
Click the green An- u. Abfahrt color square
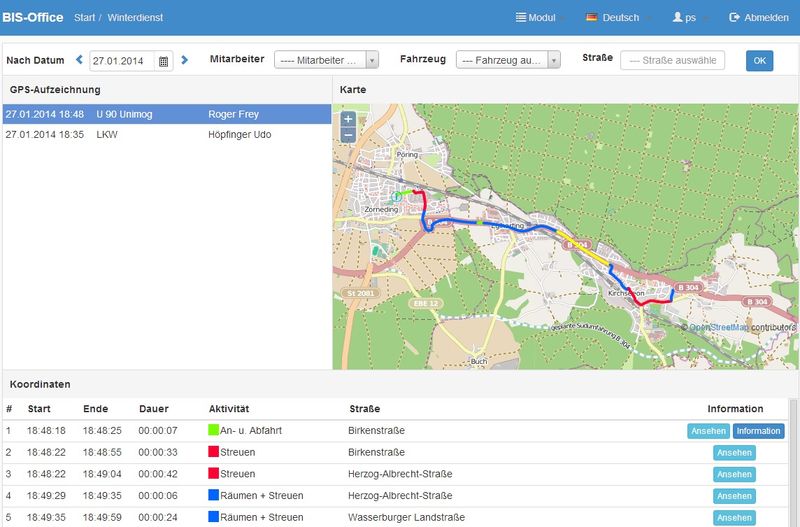213,431
